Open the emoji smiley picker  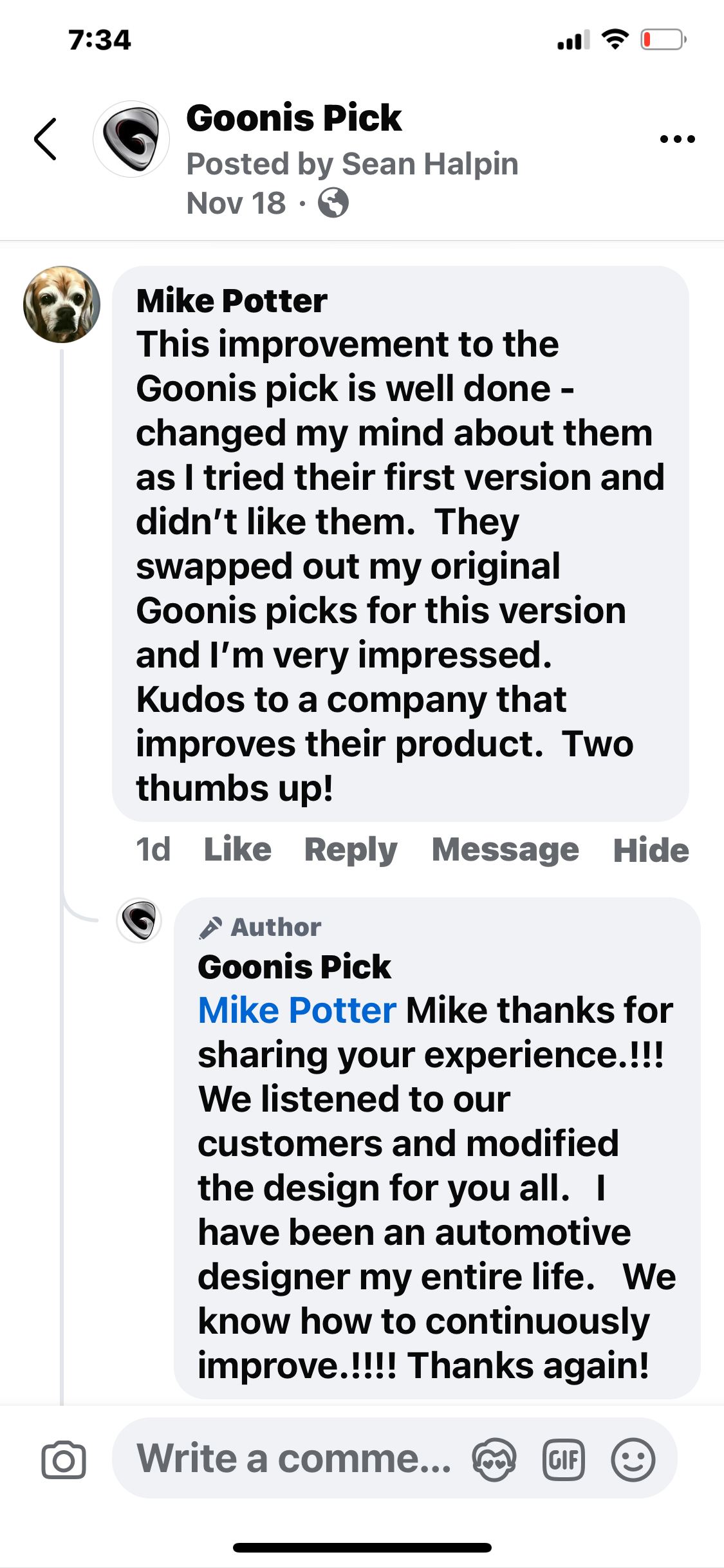pos(633,1459)
